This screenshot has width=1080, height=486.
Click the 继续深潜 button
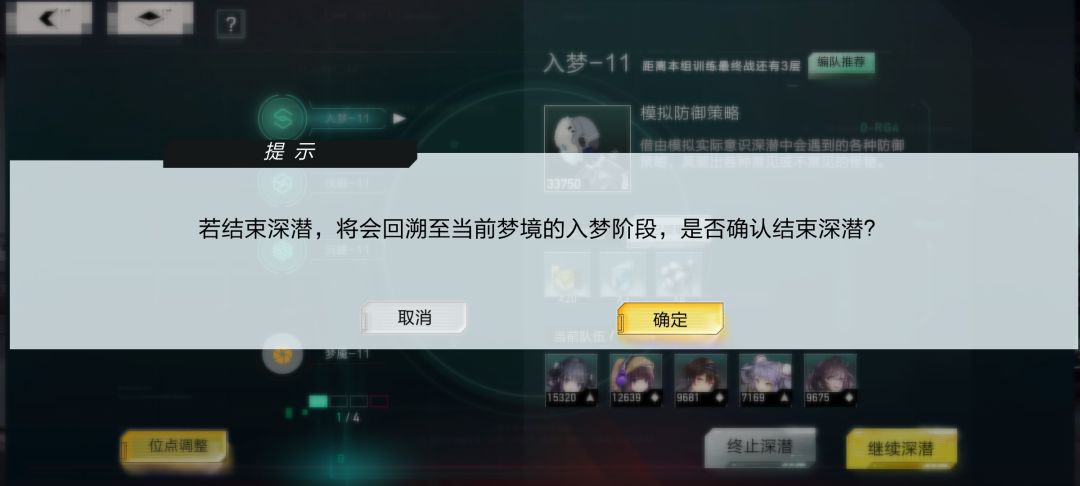[901, 449]
